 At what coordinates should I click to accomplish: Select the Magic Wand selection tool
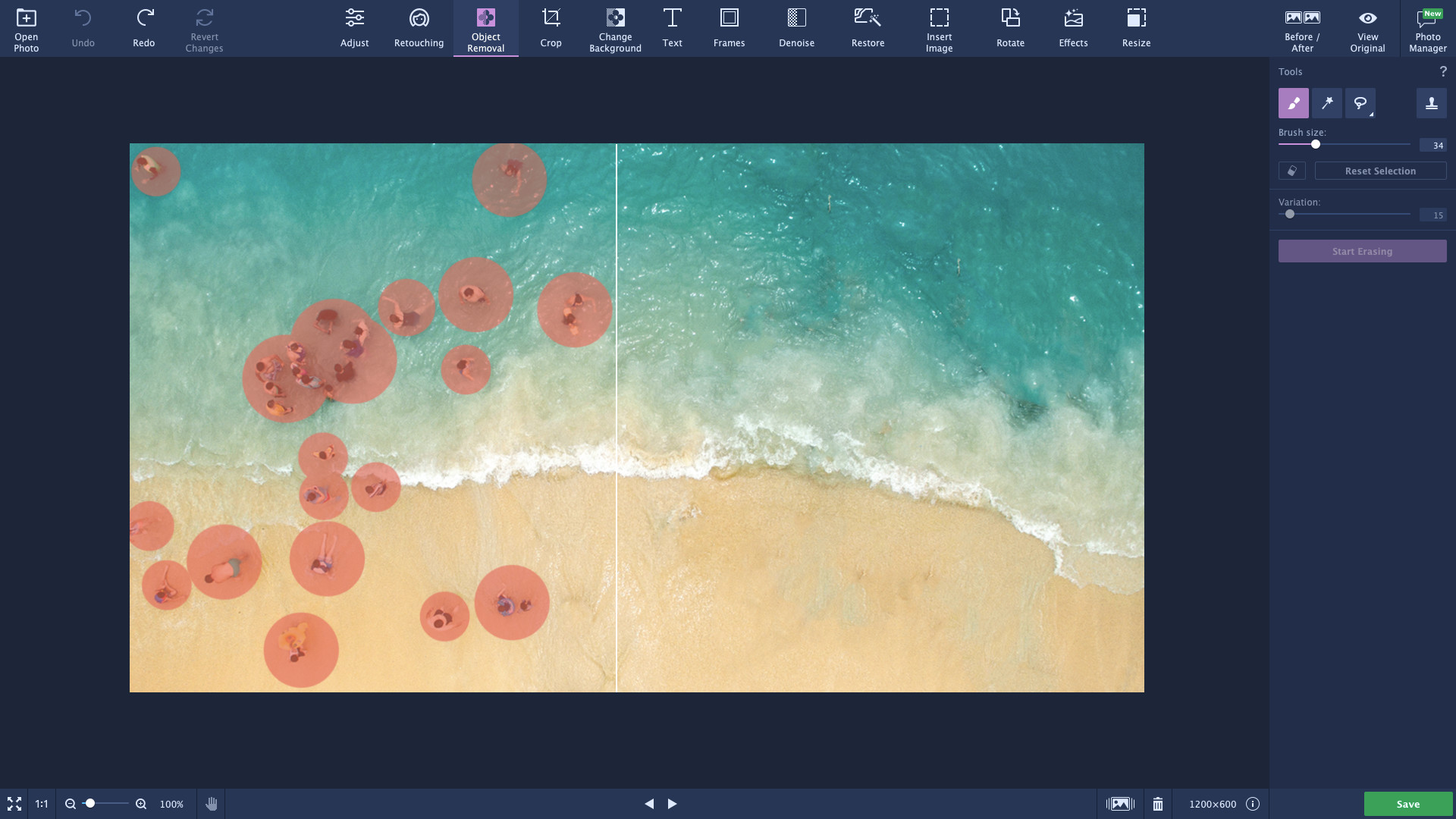(1327, 103)
